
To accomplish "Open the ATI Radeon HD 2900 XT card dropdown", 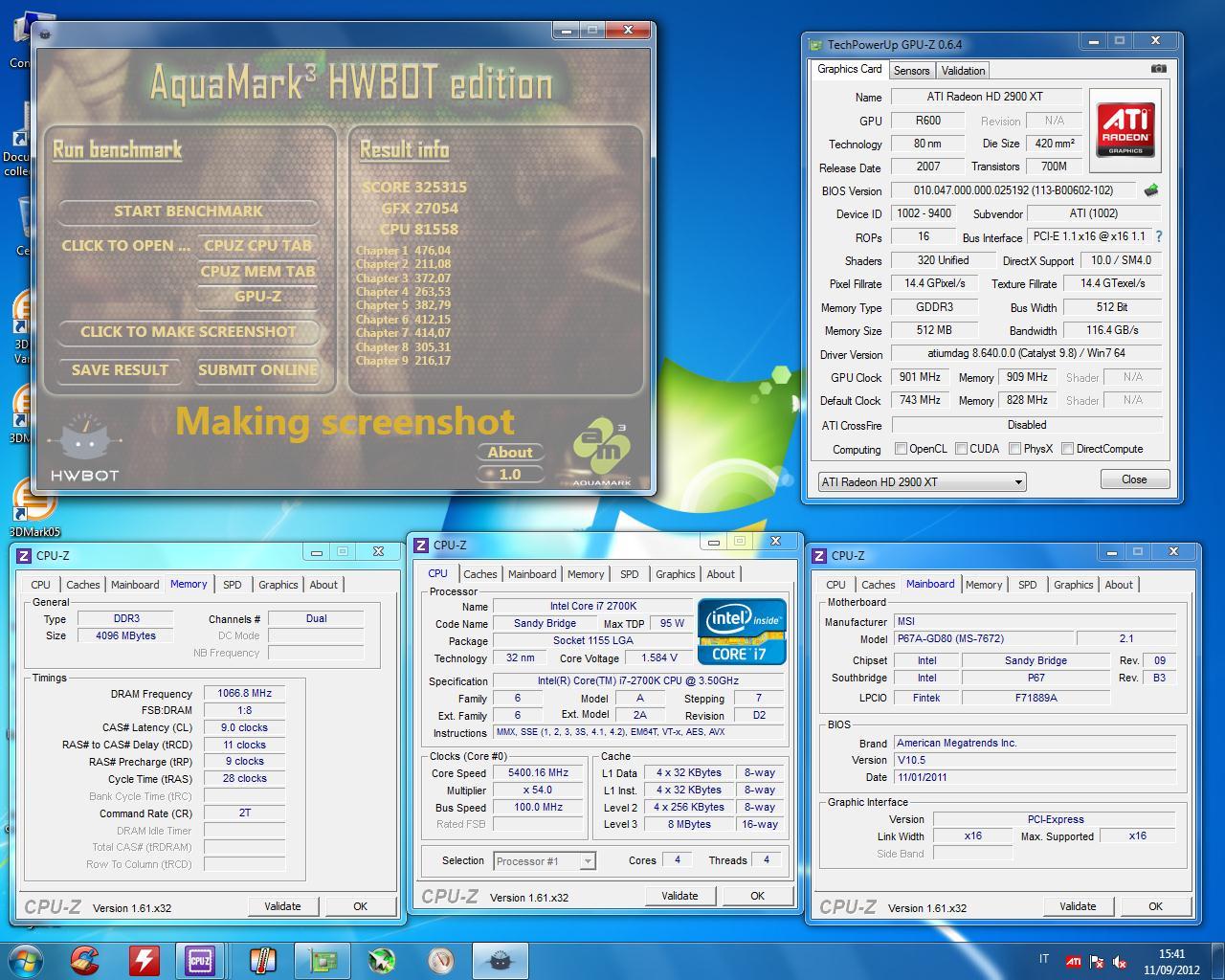I will click(922, 481).
